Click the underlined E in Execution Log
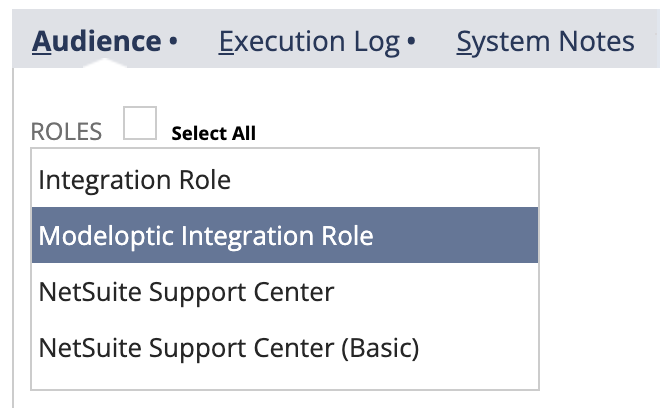The height and width of the screenshot is (408, 660). click(x=226, y=42)
